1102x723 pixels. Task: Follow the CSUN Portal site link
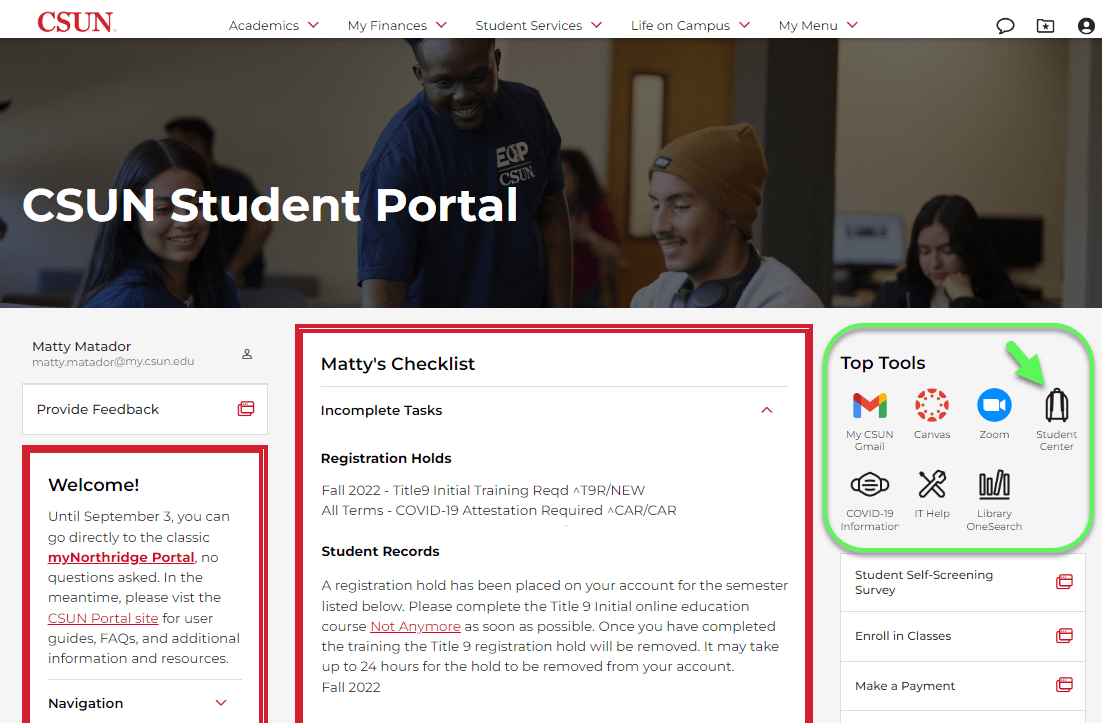pyautogui.click(x=103, y=618)
